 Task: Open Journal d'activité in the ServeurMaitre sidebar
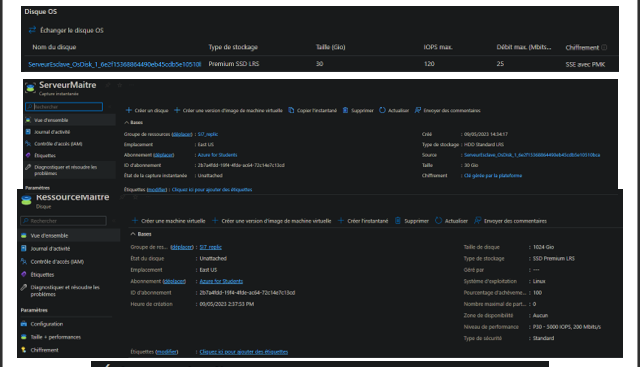tap(52, 132)
